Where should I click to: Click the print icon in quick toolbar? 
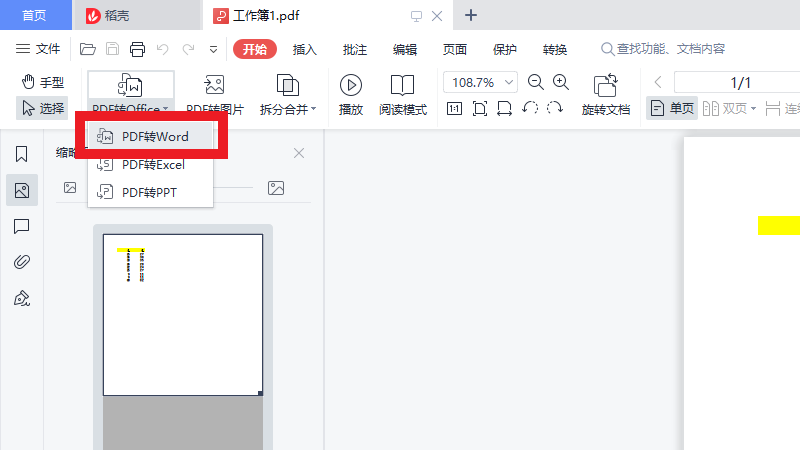tap(137, 49)
